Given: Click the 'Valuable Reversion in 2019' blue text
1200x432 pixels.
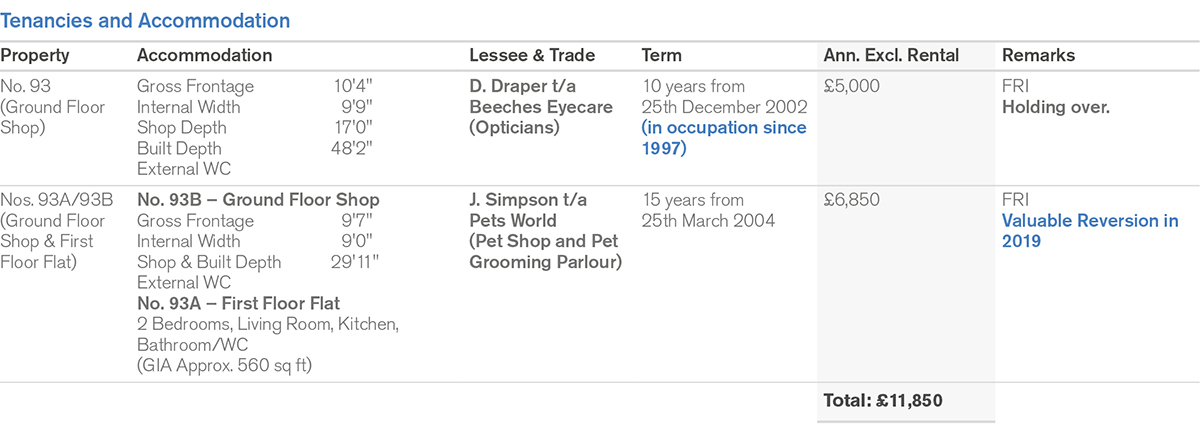Looking at the screenshot, I should pos(1089,231).
